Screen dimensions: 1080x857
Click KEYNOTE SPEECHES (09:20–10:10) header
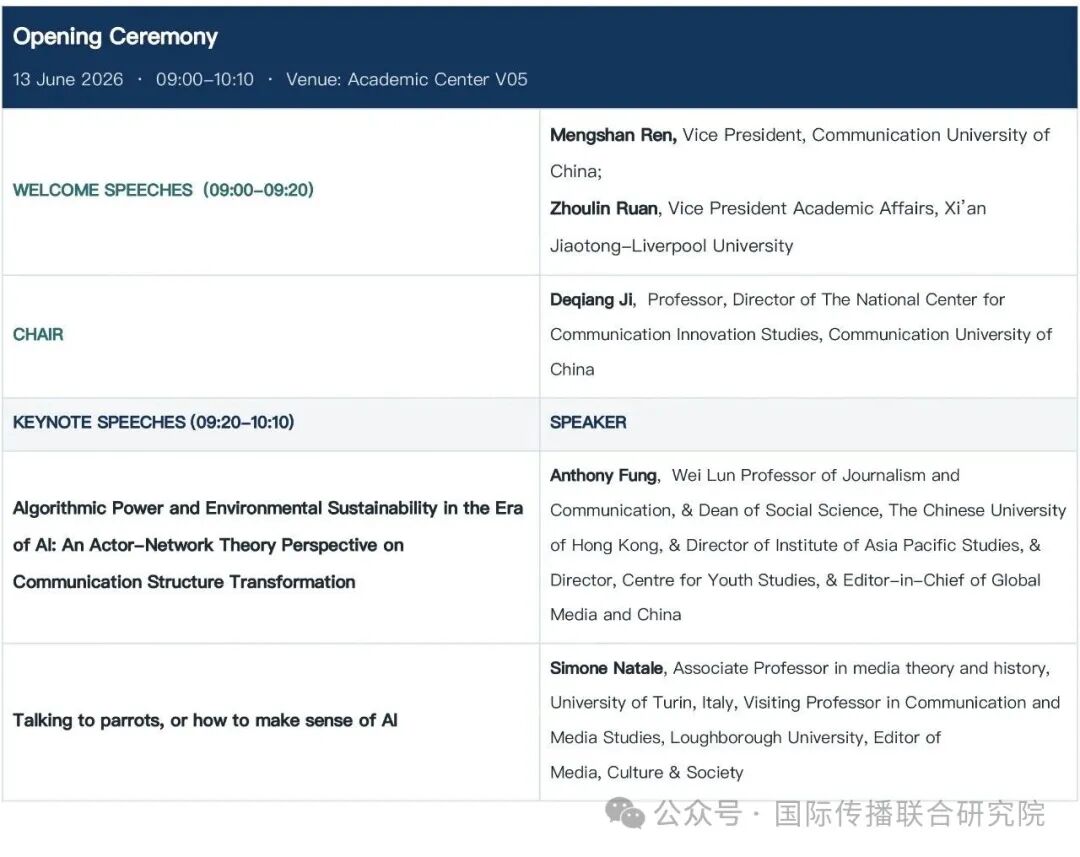click(154, 422)
